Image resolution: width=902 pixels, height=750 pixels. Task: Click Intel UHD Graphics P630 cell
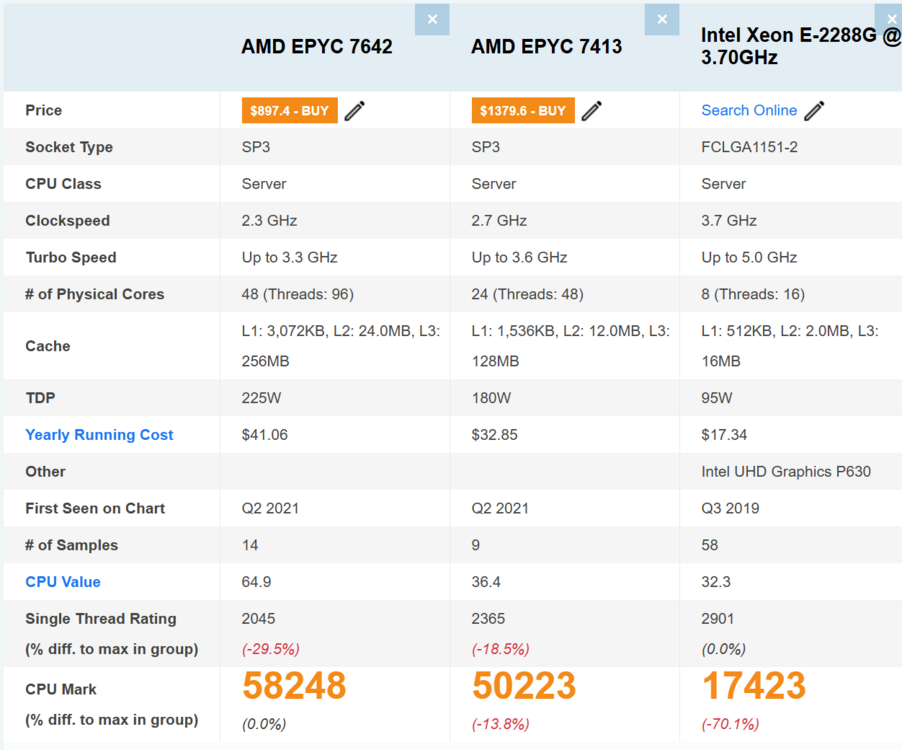pyautogui.click(x=786, y=472)
